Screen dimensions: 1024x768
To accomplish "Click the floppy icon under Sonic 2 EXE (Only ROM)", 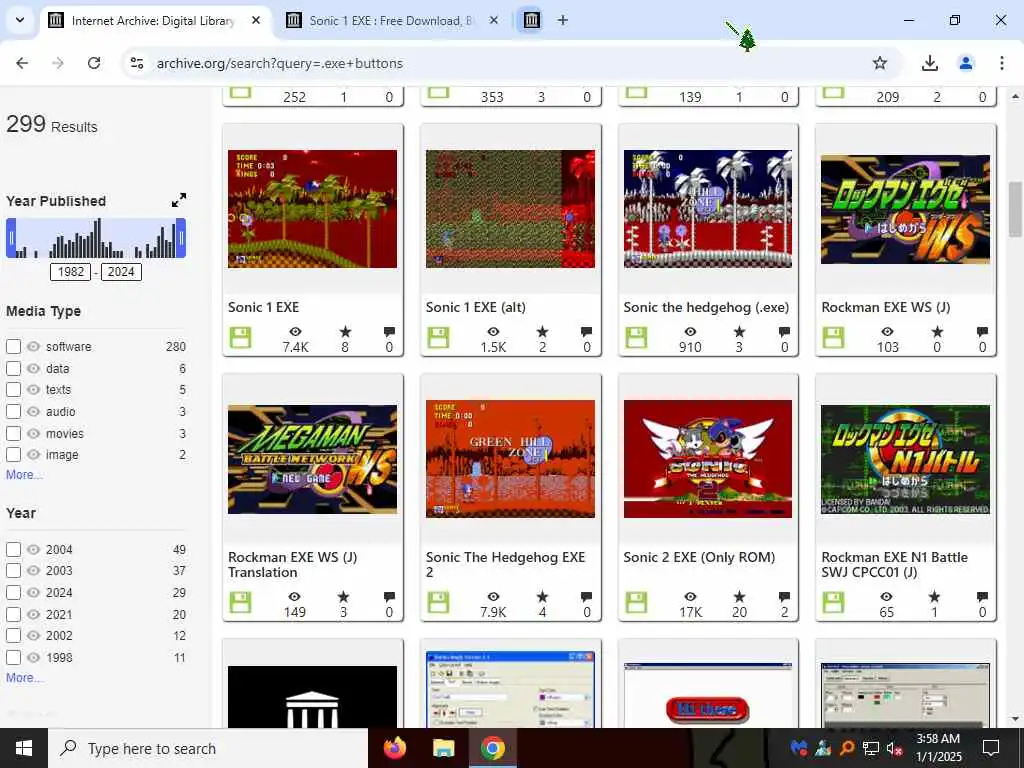I will pyautogui.click(x=636, y=603).
